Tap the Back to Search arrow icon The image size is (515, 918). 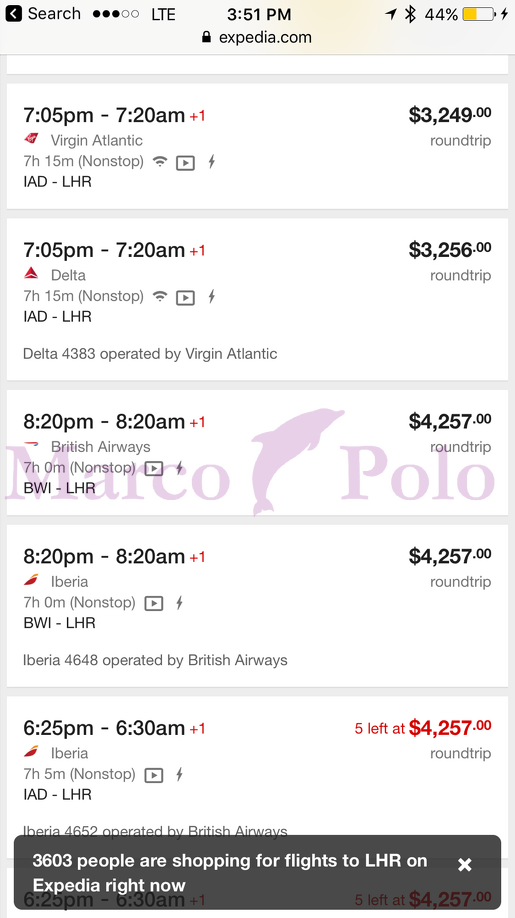tap(13, 13)
